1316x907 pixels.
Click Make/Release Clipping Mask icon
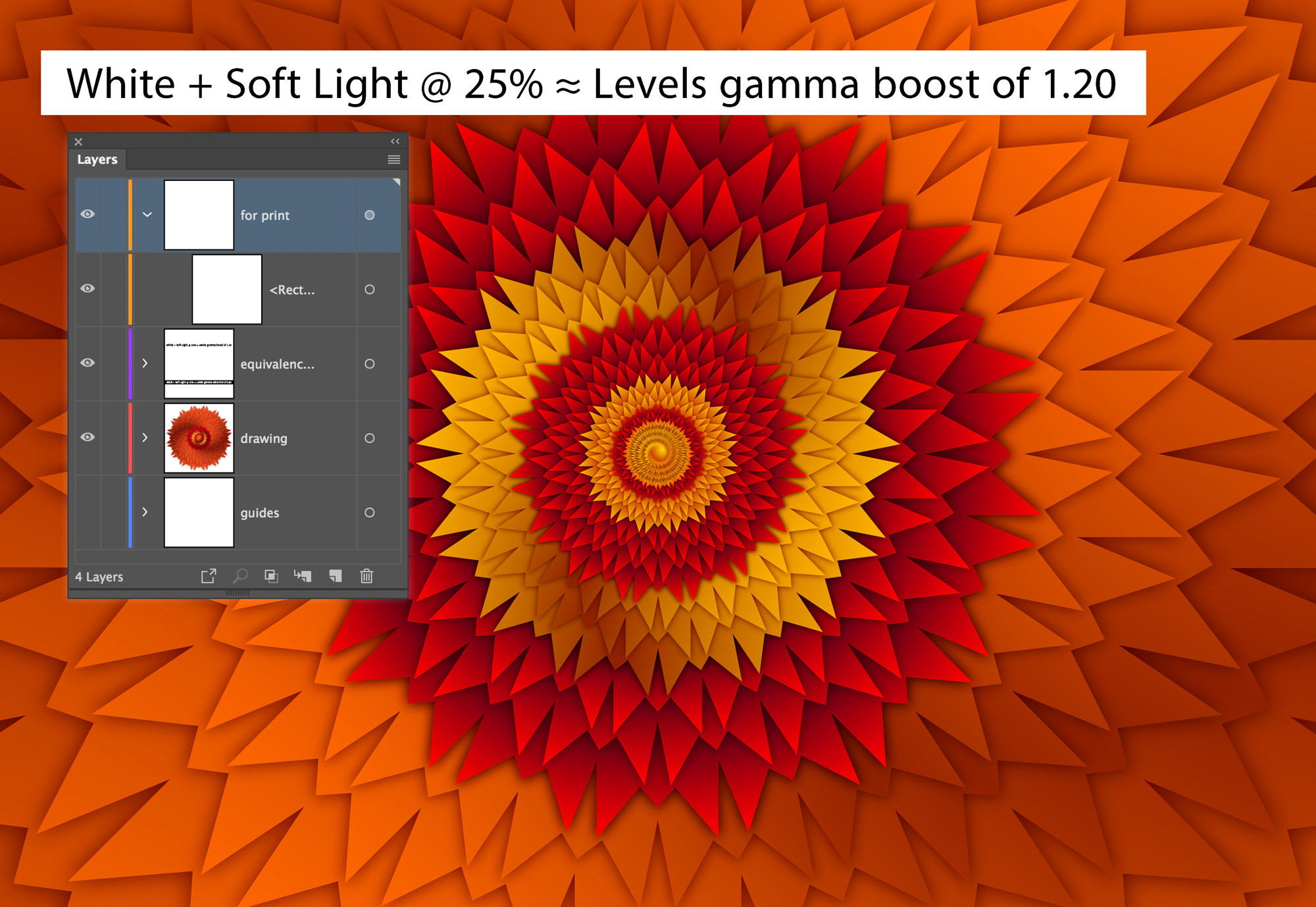pos(271,576)
